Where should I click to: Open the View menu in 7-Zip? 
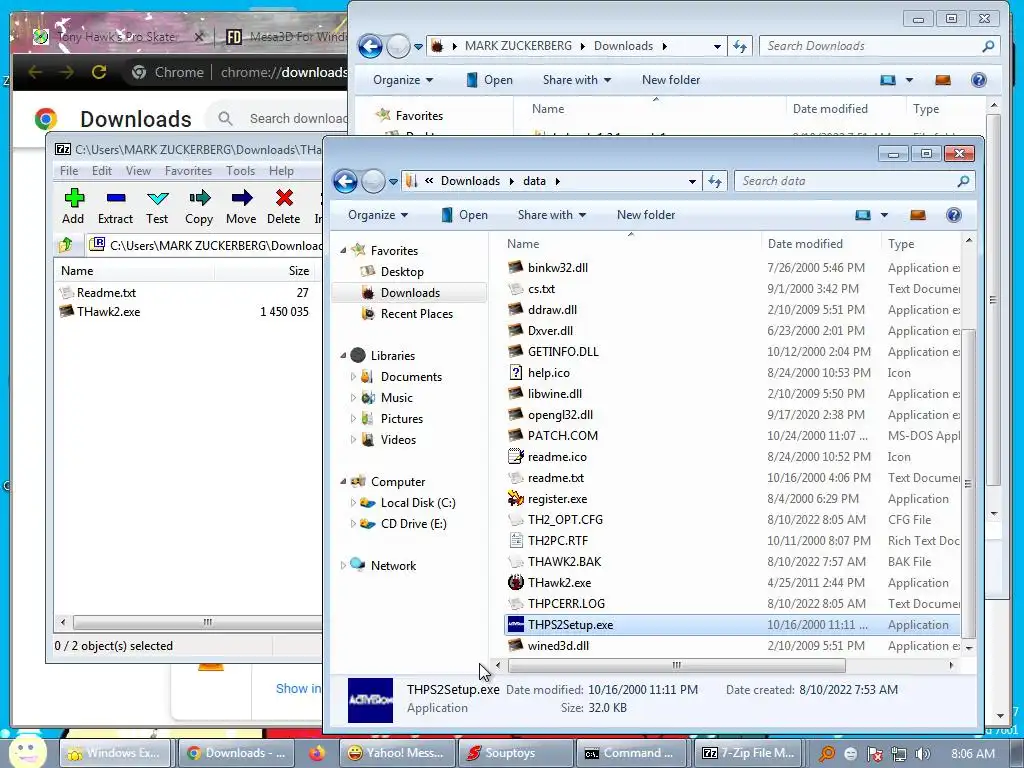138,170
